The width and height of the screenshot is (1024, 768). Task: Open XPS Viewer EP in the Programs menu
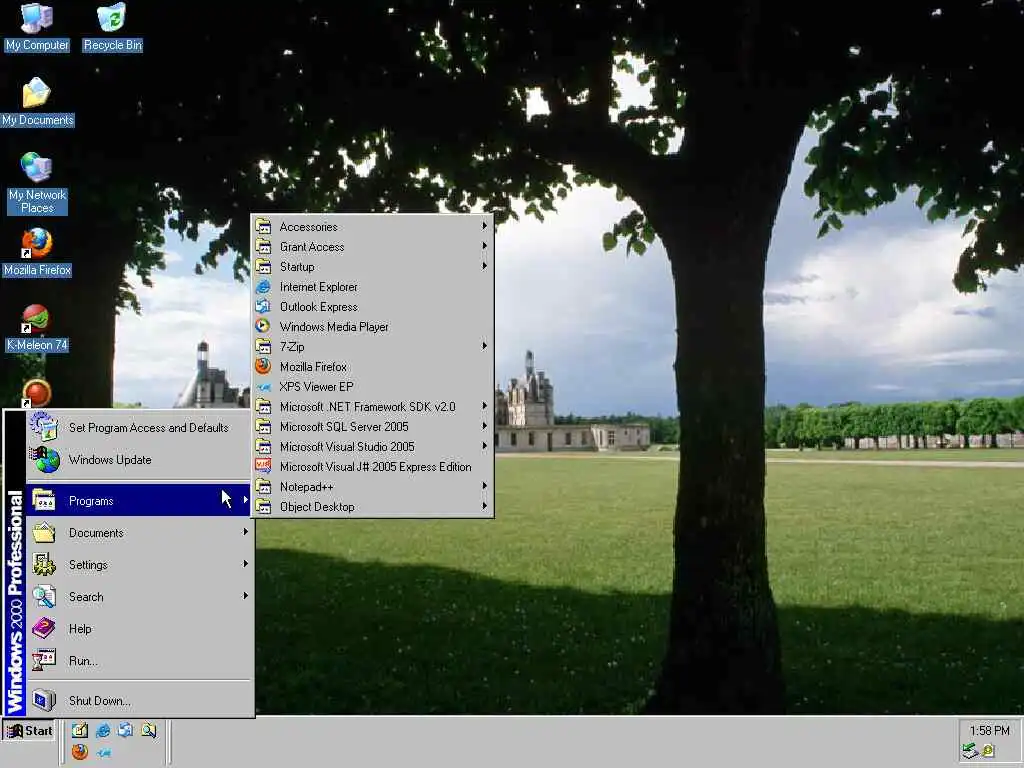click(372, 387)
